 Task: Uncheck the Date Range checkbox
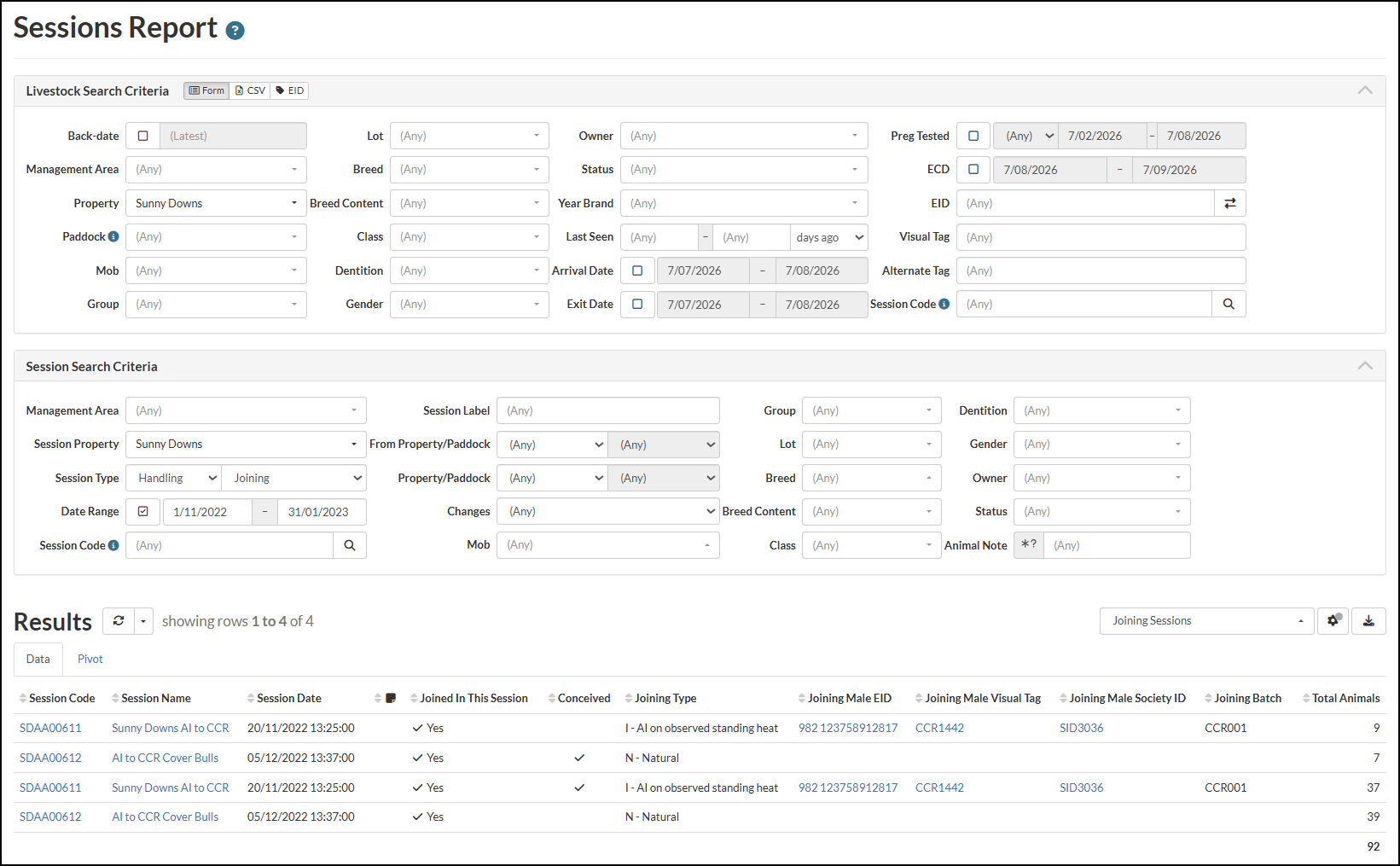(x=142, y=512)
